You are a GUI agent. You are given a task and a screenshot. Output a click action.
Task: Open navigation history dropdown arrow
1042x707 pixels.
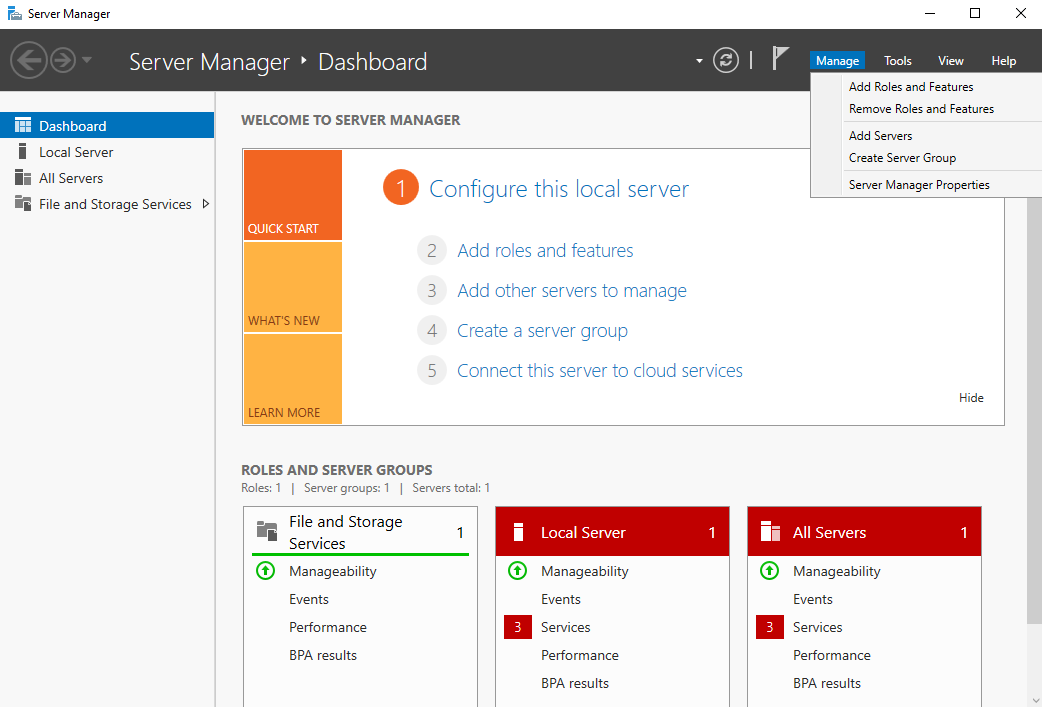tap(87, 60)
